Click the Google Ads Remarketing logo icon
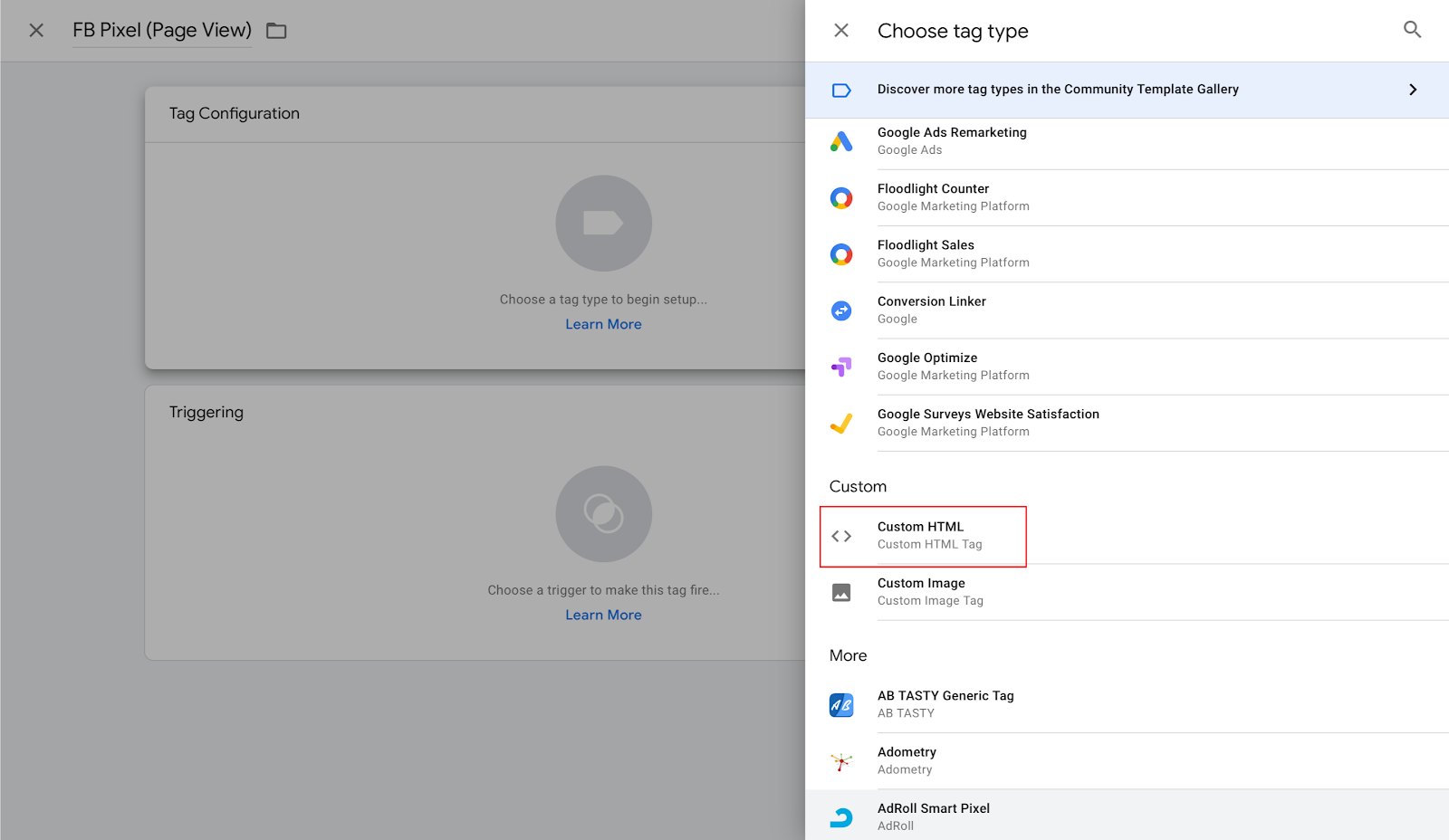The width and height of the screenshot is (1449, 840). (841, 141)
